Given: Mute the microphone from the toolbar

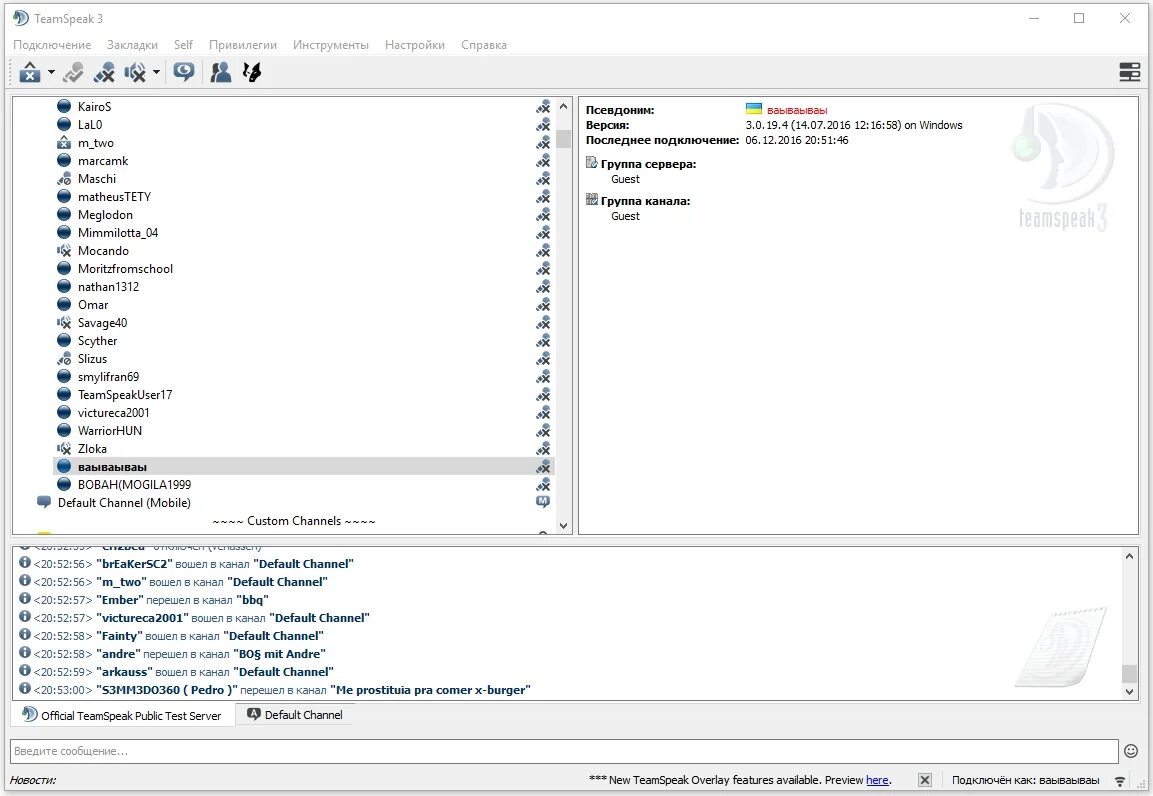Looking at the screenshot, I should [x=104, y=72].
